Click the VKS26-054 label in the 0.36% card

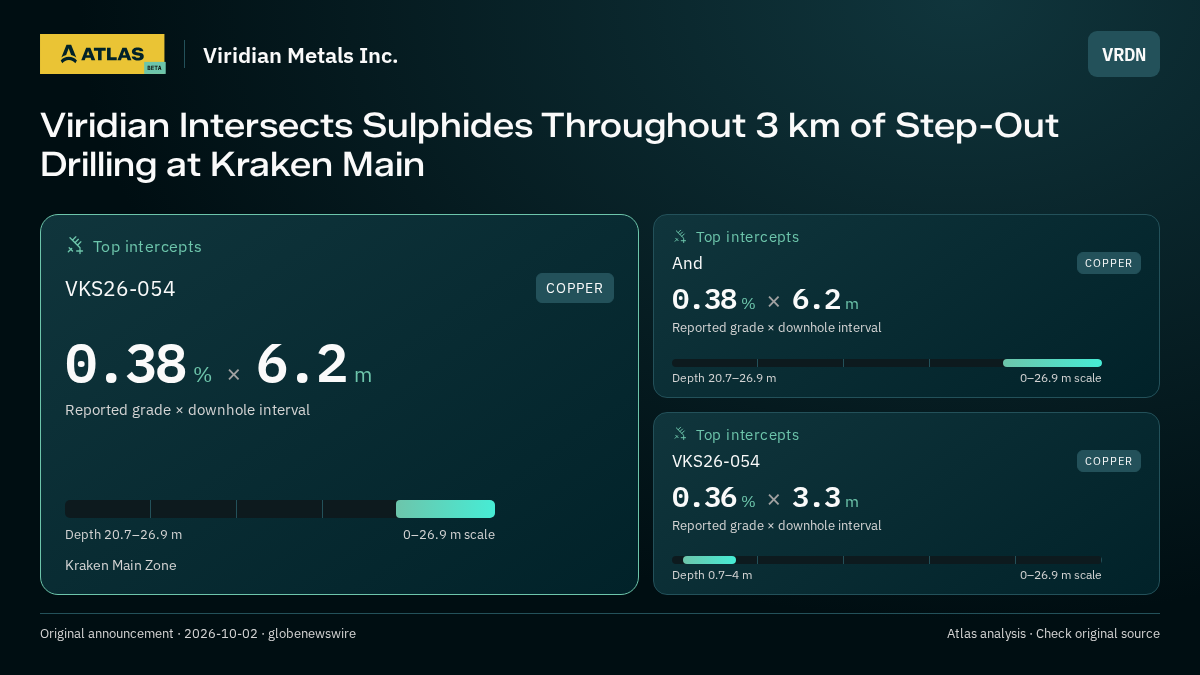(716, 461)
